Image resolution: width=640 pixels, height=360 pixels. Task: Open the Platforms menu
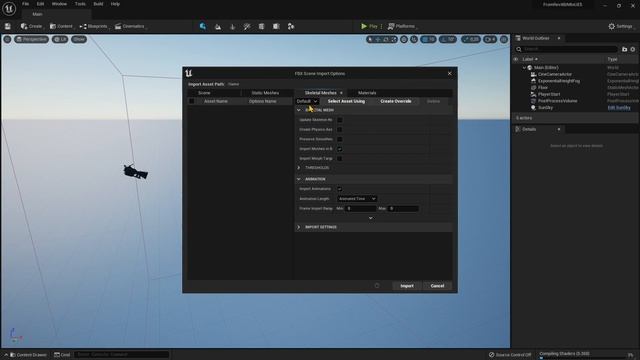[x=402, y=26]
